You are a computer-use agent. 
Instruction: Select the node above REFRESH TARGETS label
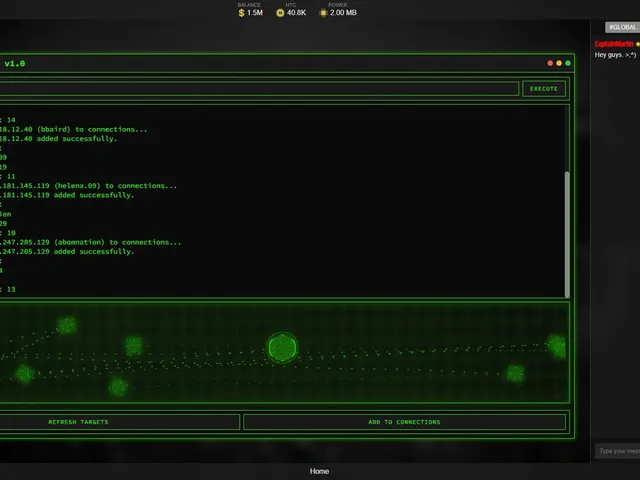point(24,373)
